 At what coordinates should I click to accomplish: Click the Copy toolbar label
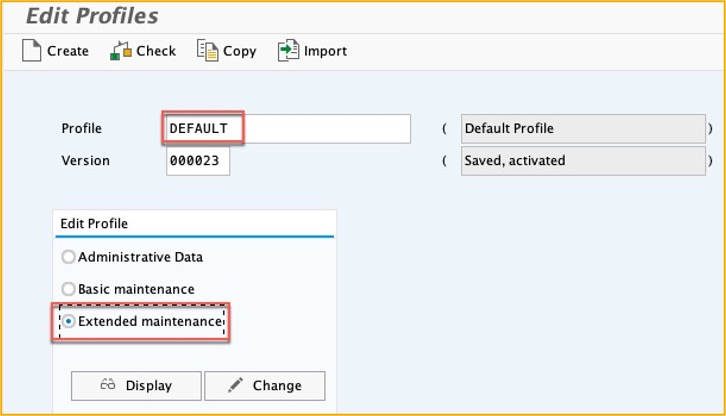point(239,51)
